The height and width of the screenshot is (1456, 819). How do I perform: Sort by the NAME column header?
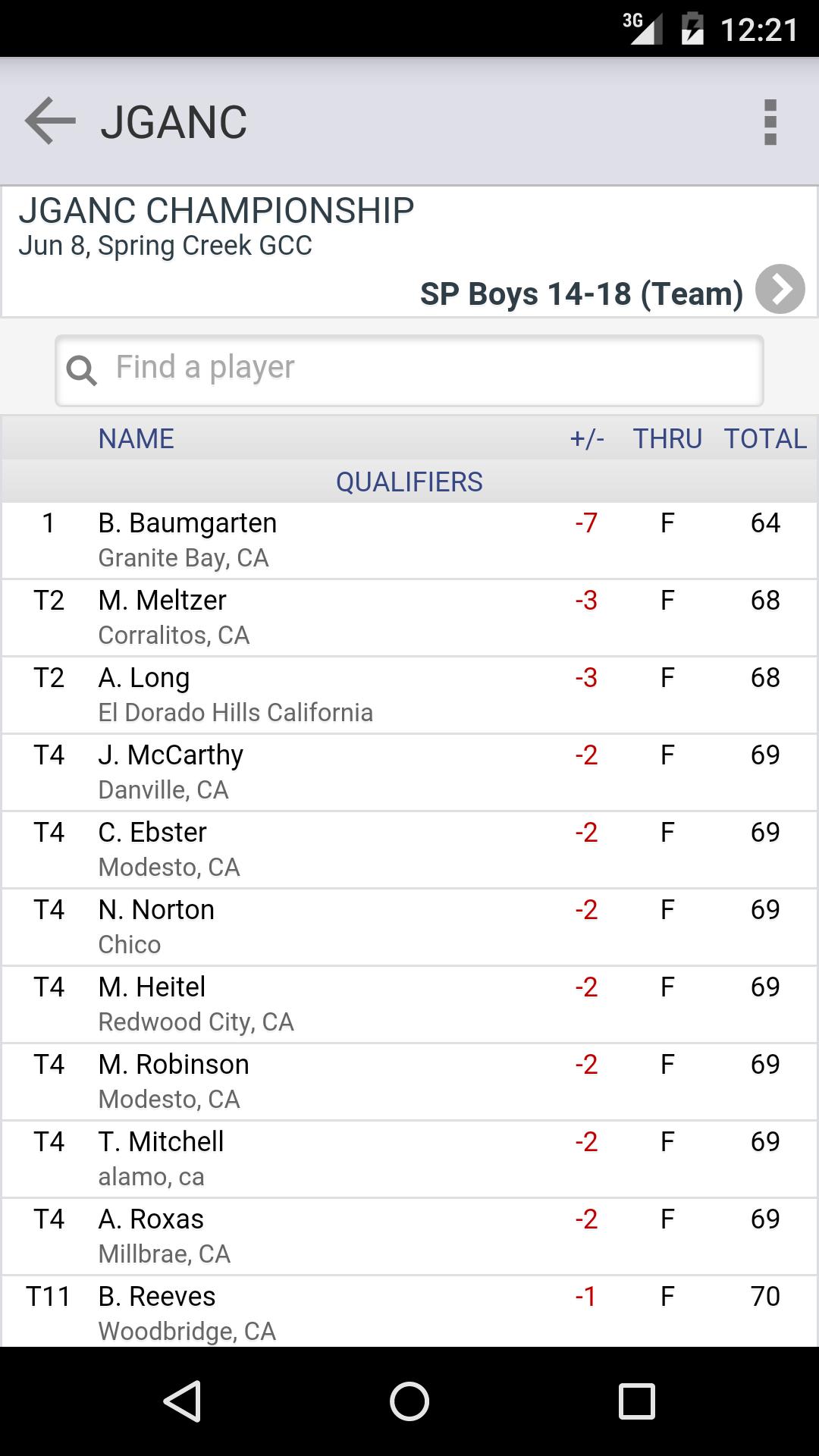[x=136, y=438]
